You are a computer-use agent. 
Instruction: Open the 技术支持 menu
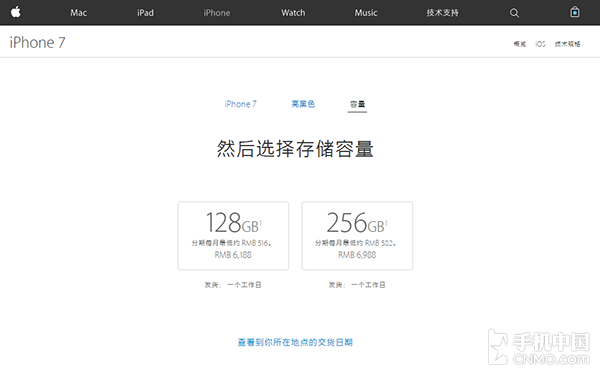coord(442,13)
